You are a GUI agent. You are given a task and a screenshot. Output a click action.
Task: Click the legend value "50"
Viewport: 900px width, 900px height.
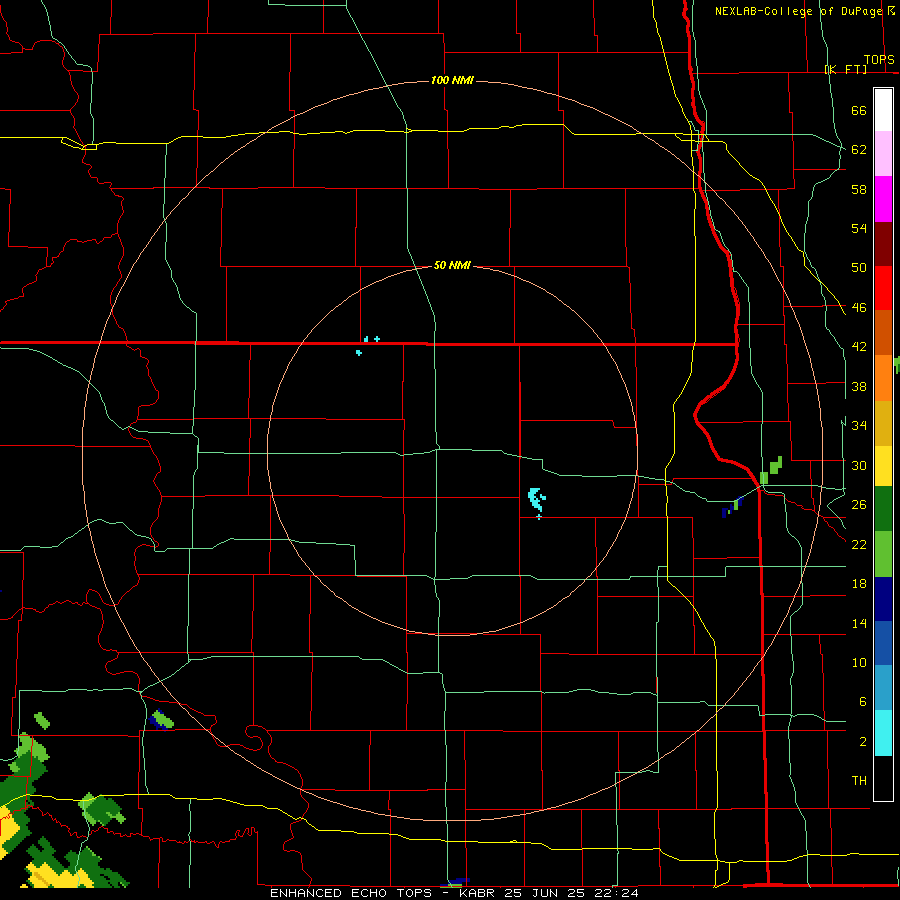pos(859,268)
